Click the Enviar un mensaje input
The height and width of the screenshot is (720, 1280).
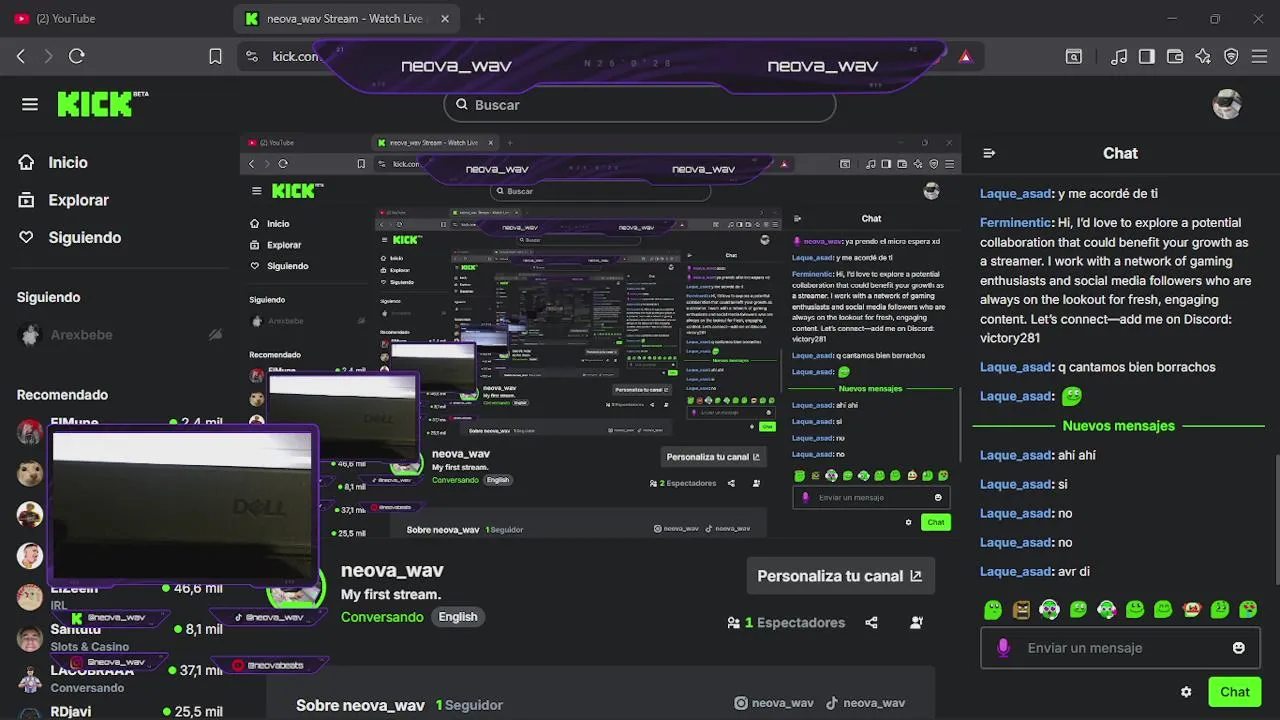[1121, 648]
